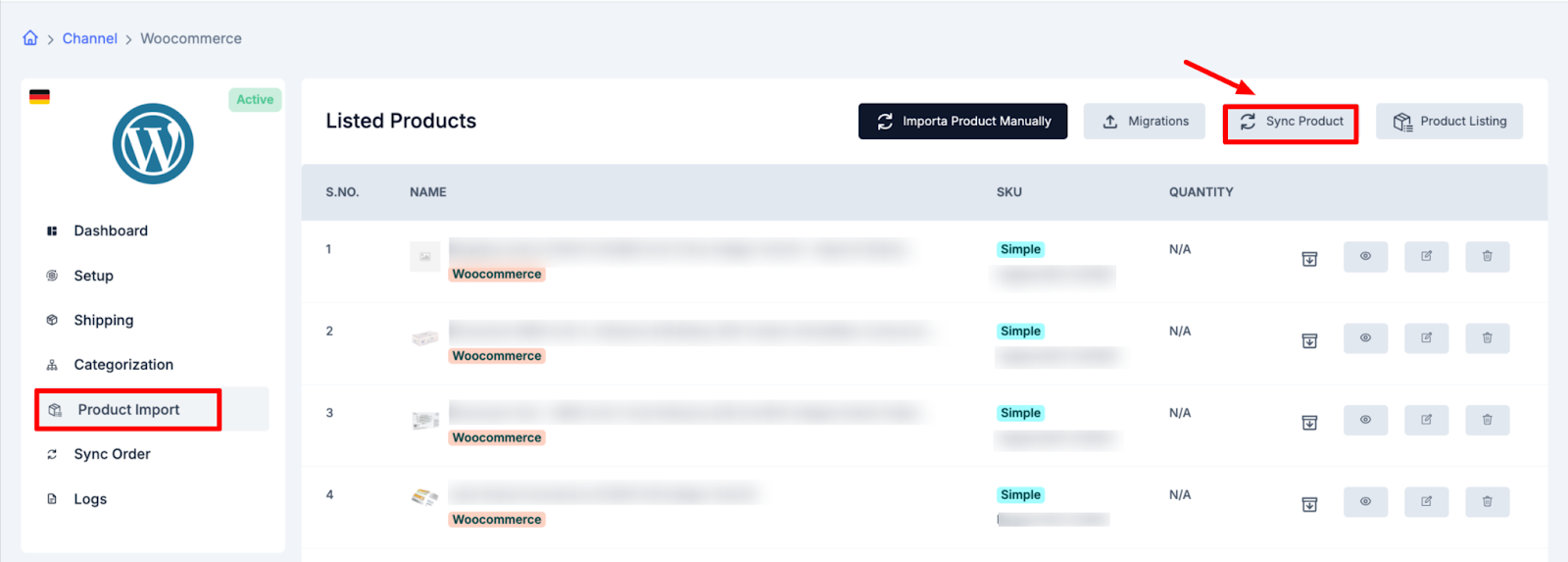This screenshot has width=1568, height=562.
Task: Edit product in row 3
Action: (1426, 420)
